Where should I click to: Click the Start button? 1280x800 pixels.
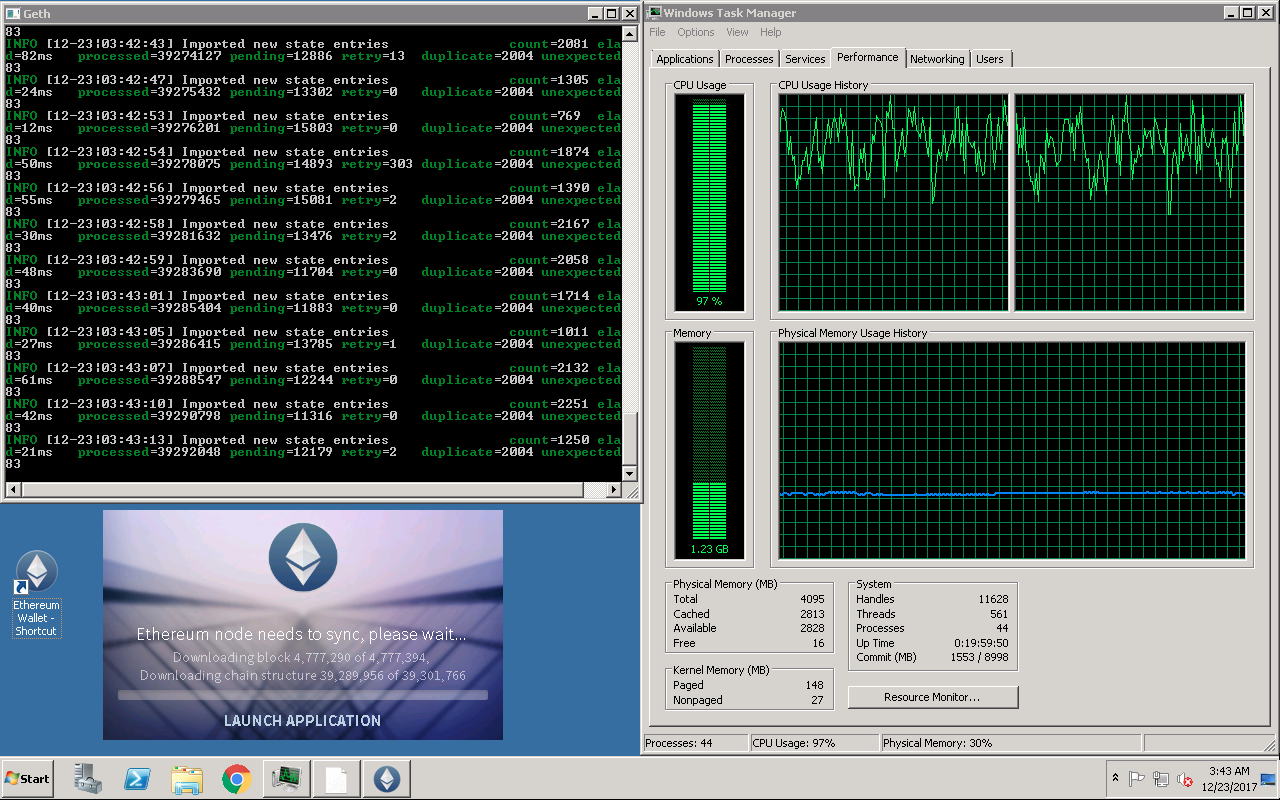coord(28,778)
